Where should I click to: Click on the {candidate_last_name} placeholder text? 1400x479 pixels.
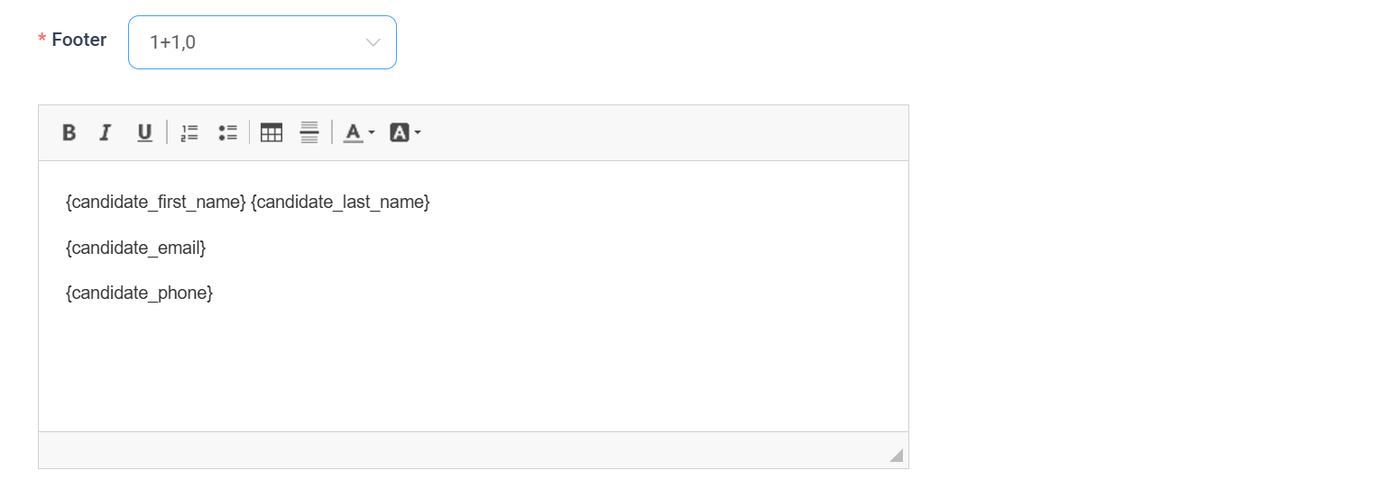[x=340, y=202]
